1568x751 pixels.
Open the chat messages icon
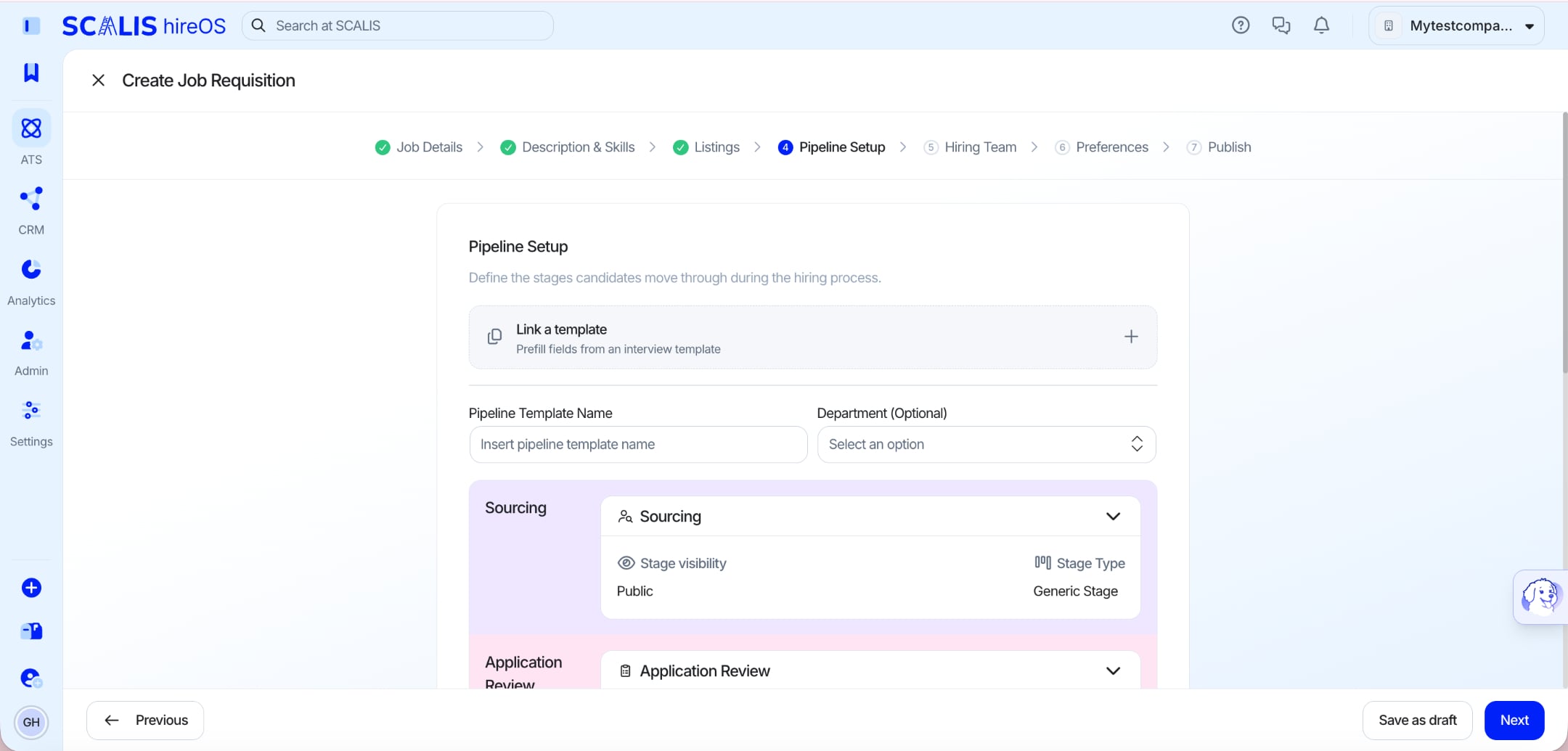tap(1281, 25)
